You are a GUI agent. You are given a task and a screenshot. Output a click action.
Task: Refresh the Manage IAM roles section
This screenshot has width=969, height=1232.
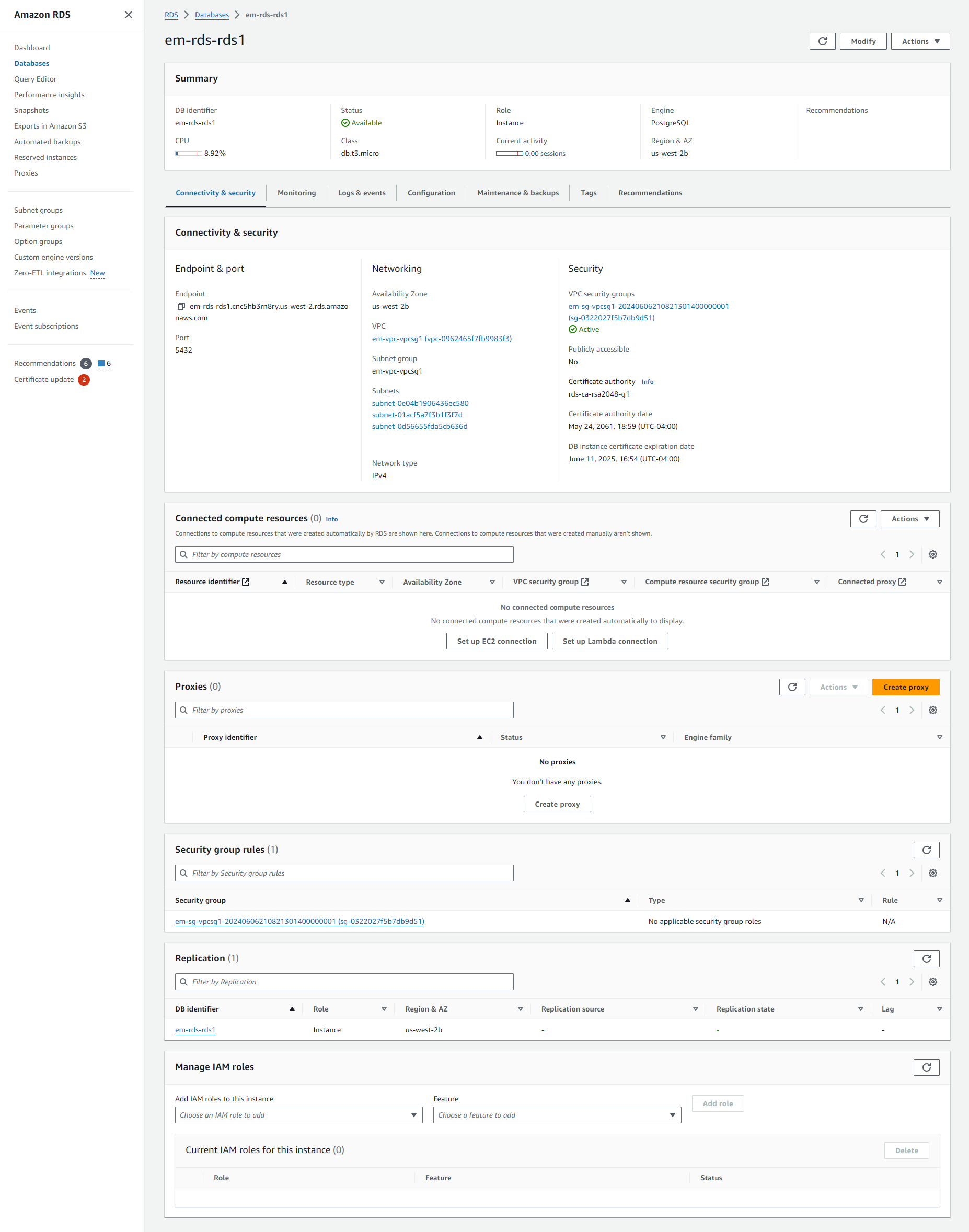926,1067
